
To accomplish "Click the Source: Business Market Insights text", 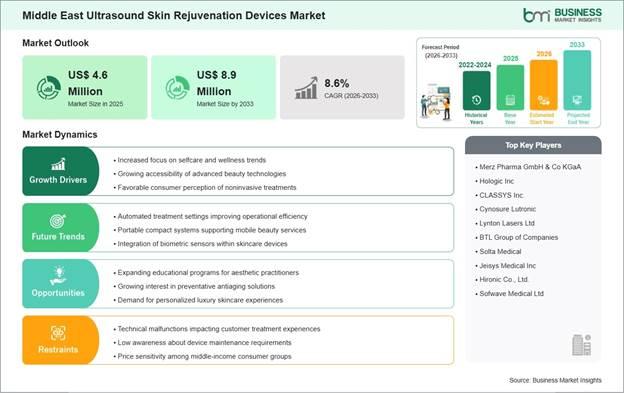I will pyautogui.click(x=556, y=380).
